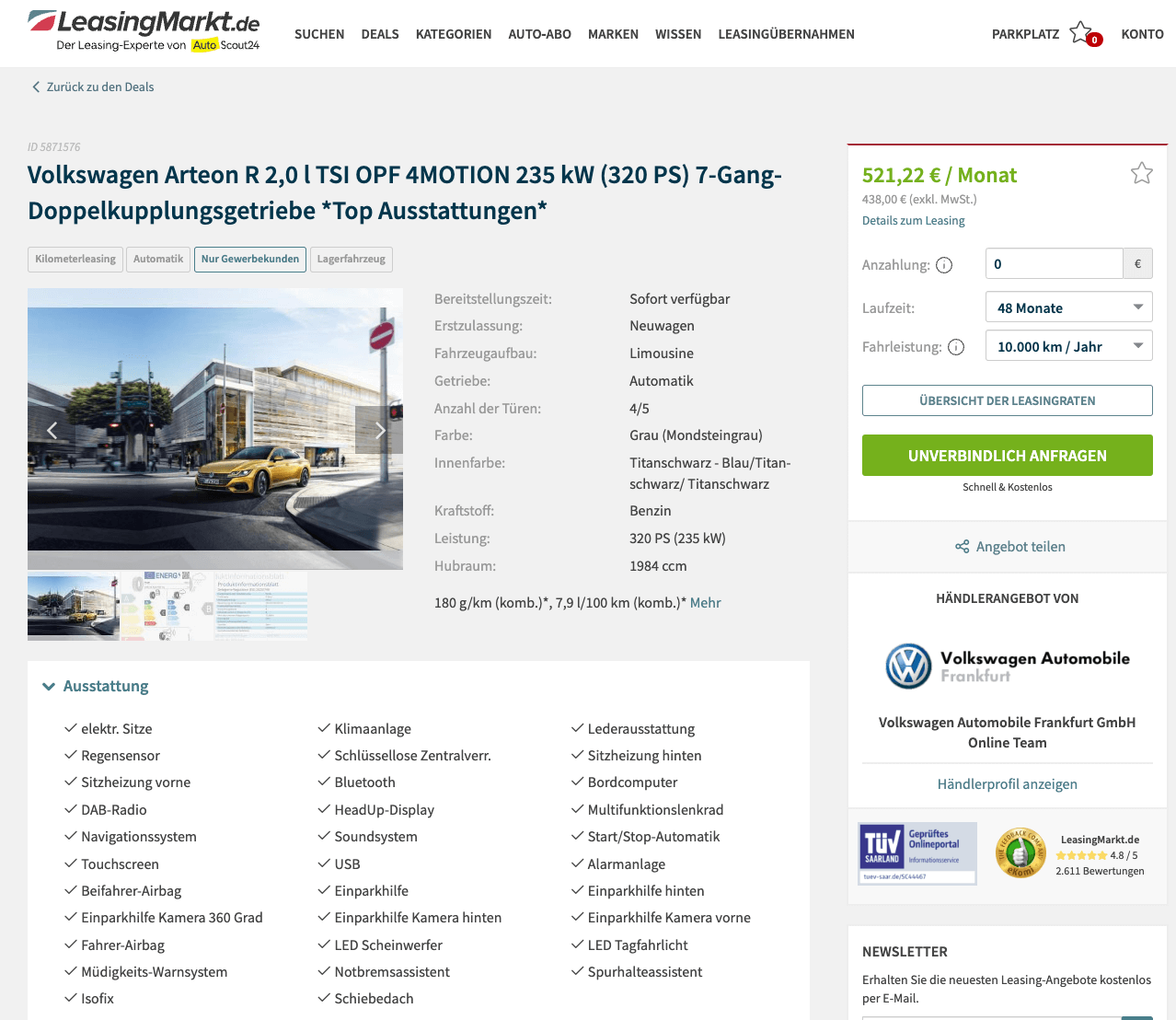Click the Notbremsassistent equipment item
1176x1020 pixels.
point(392,972)
